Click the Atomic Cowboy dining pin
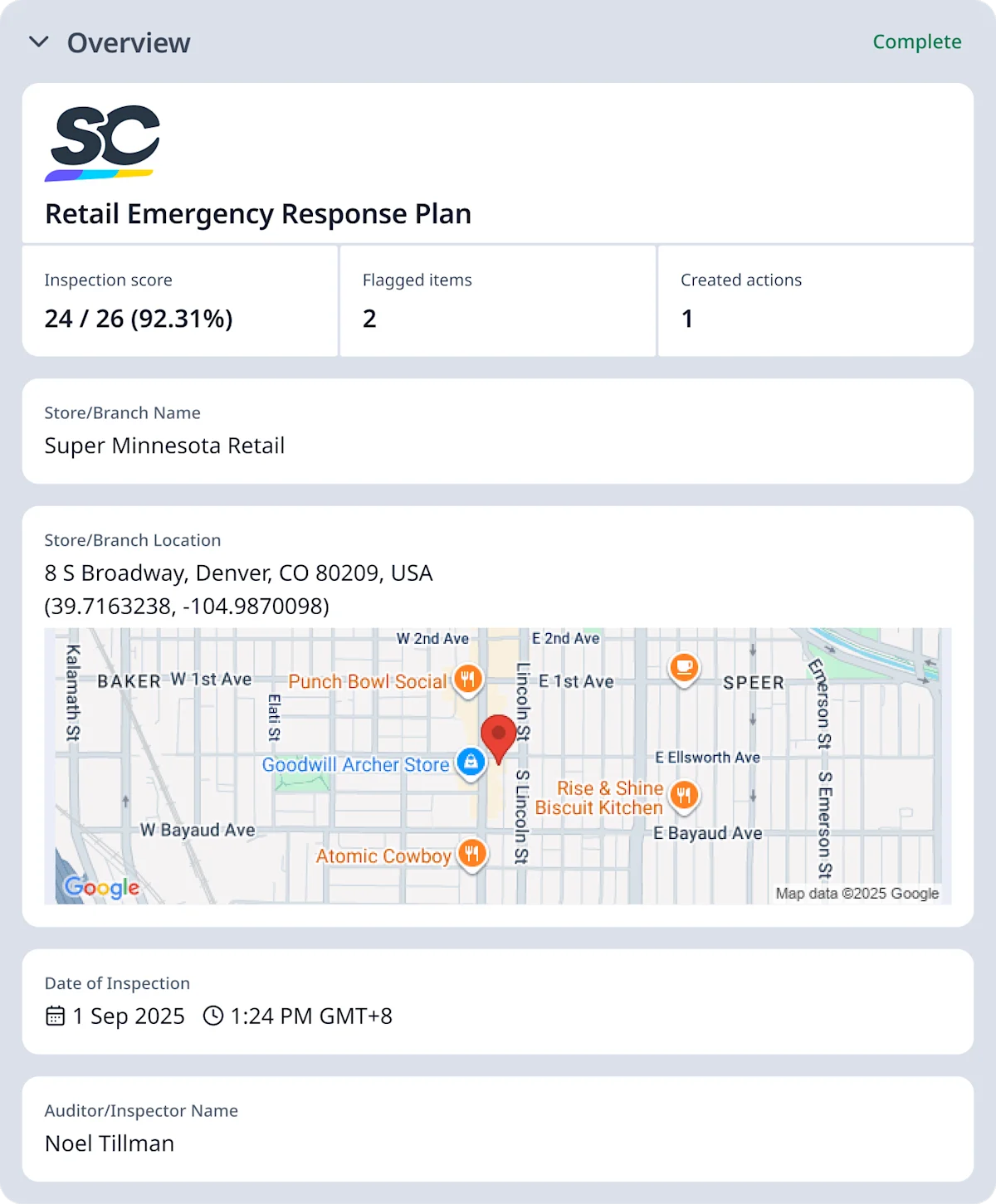 472,854
